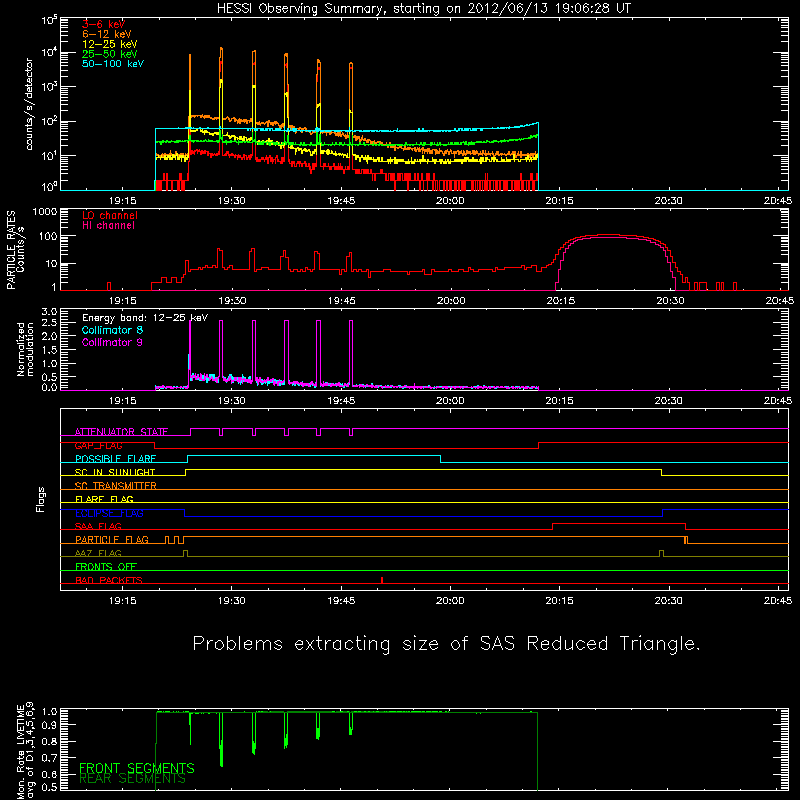Click the HESSI Observing Summary title
The height and width of the screenshot is (800, 800).
(423, 9)
